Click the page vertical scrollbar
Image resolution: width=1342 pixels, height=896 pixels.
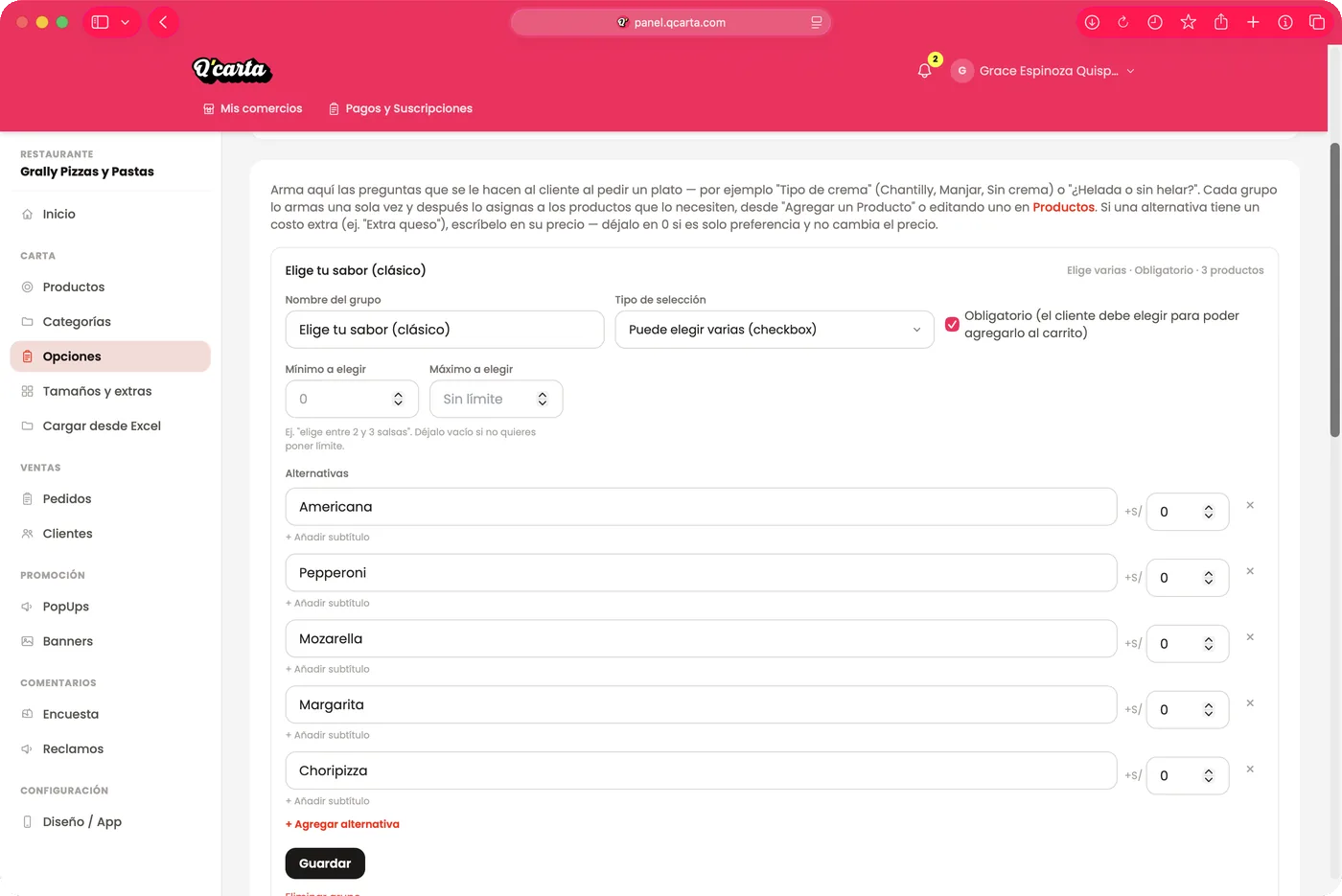pyautogui.click(x=1334, y=289)
